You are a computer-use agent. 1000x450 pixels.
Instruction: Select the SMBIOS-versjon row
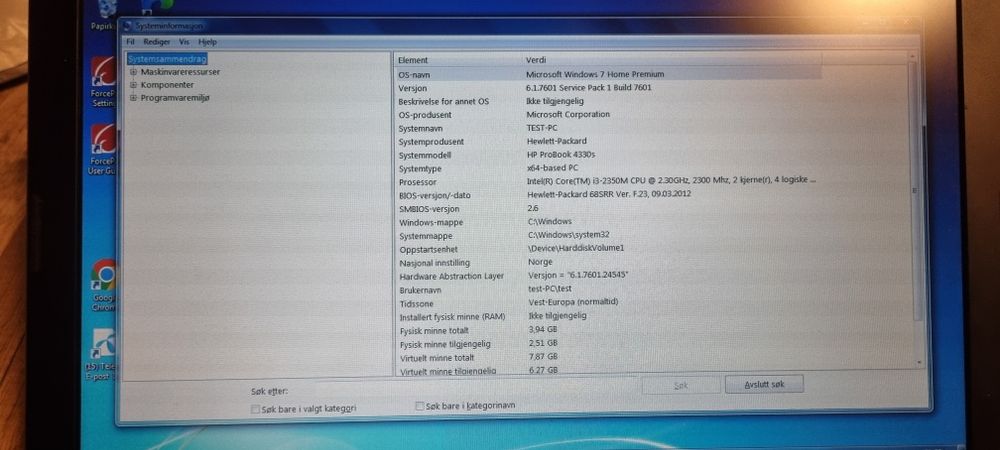[x=608, y=208]
